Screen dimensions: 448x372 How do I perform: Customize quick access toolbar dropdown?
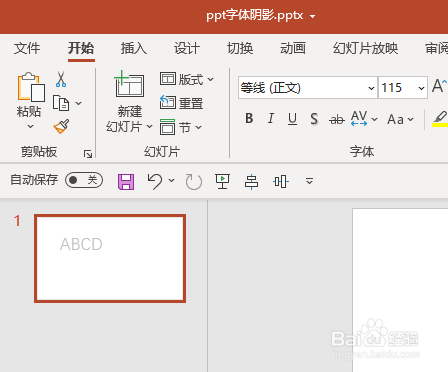click(x=309, y=181)
